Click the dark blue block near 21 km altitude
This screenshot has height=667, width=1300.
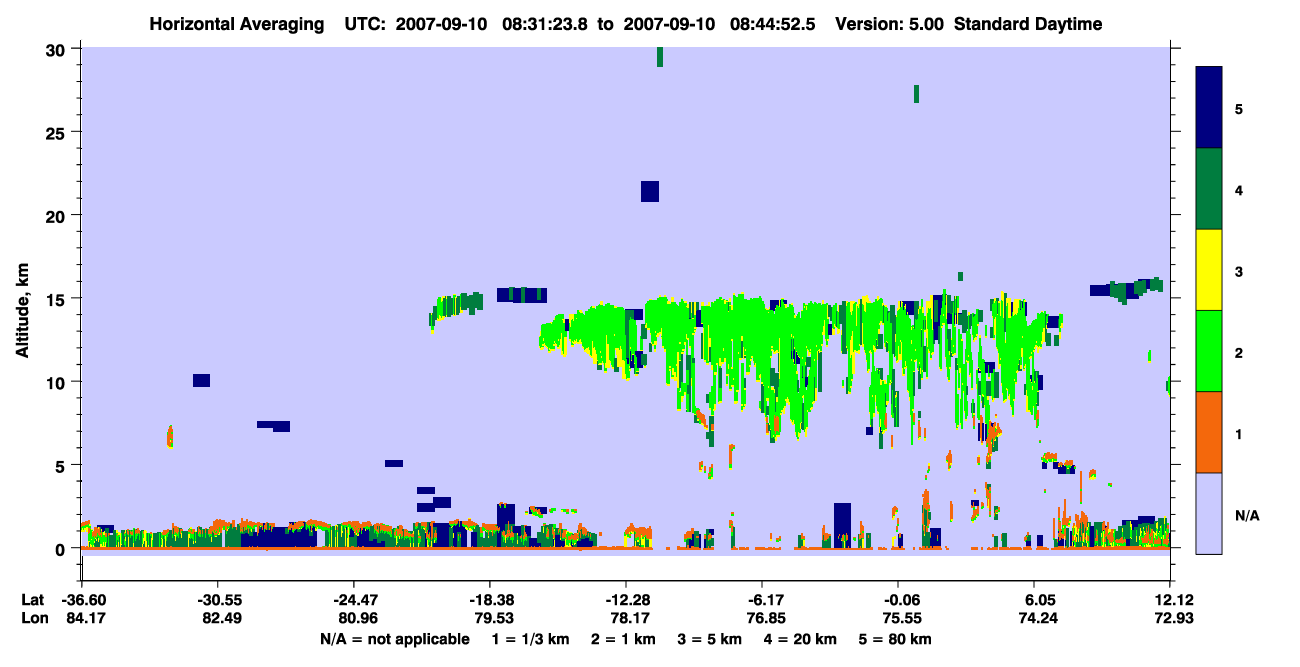click(x=650, y=191)
